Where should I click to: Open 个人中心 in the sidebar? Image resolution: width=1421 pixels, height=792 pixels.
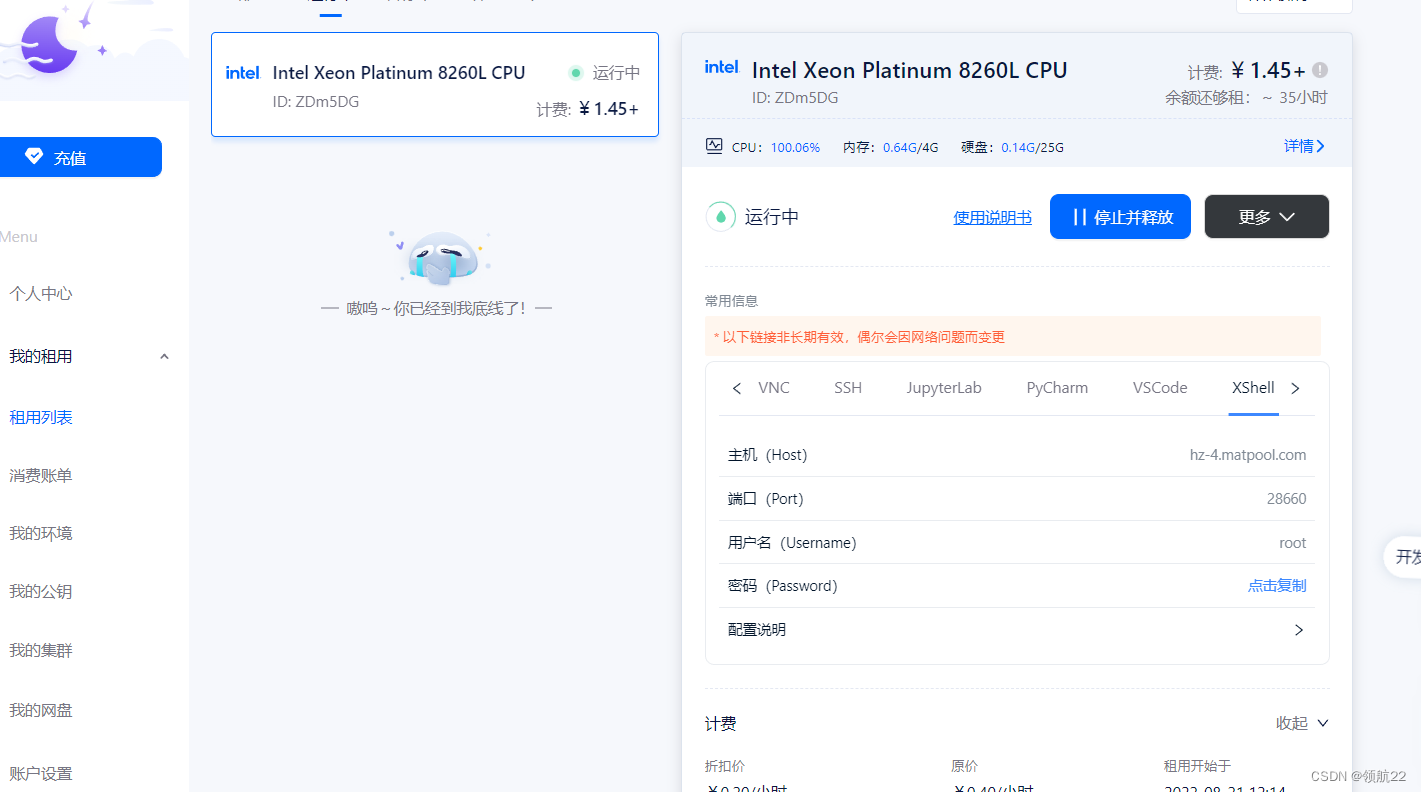41,294
